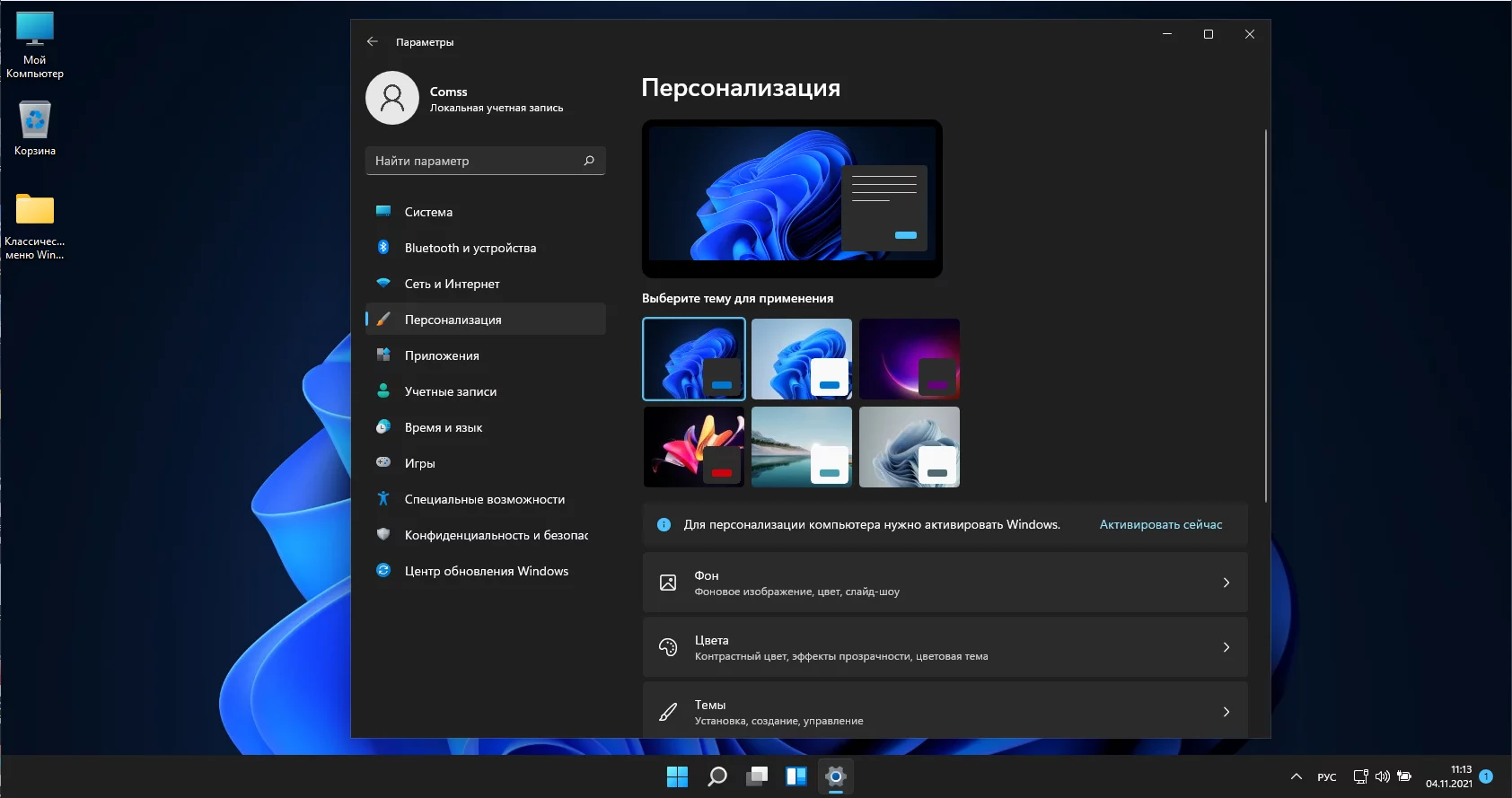1512x798 pixels.
Task: Open taskbar search magnifier
Action: (x=716, y=776)
